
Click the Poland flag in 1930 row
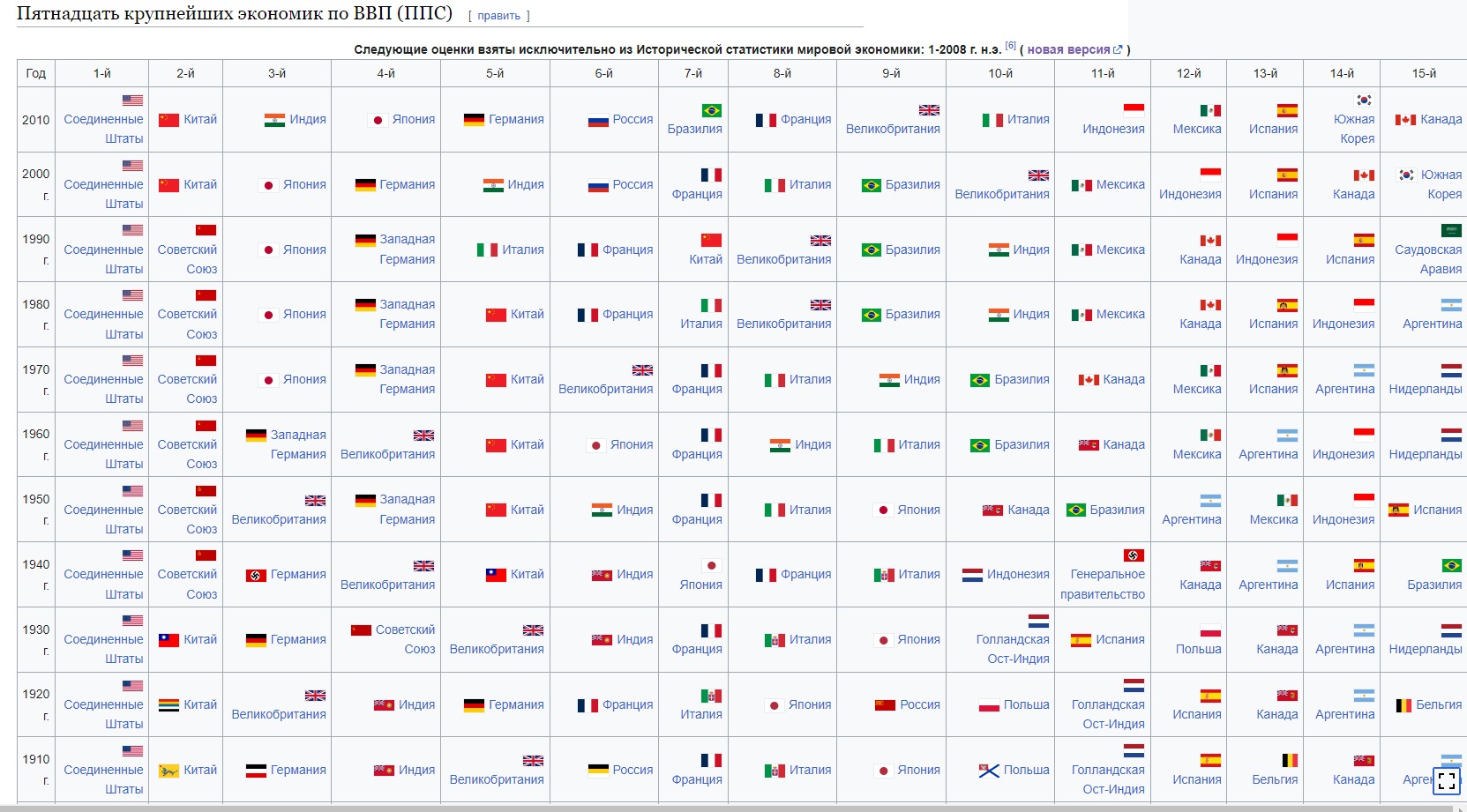[1210, 630]
